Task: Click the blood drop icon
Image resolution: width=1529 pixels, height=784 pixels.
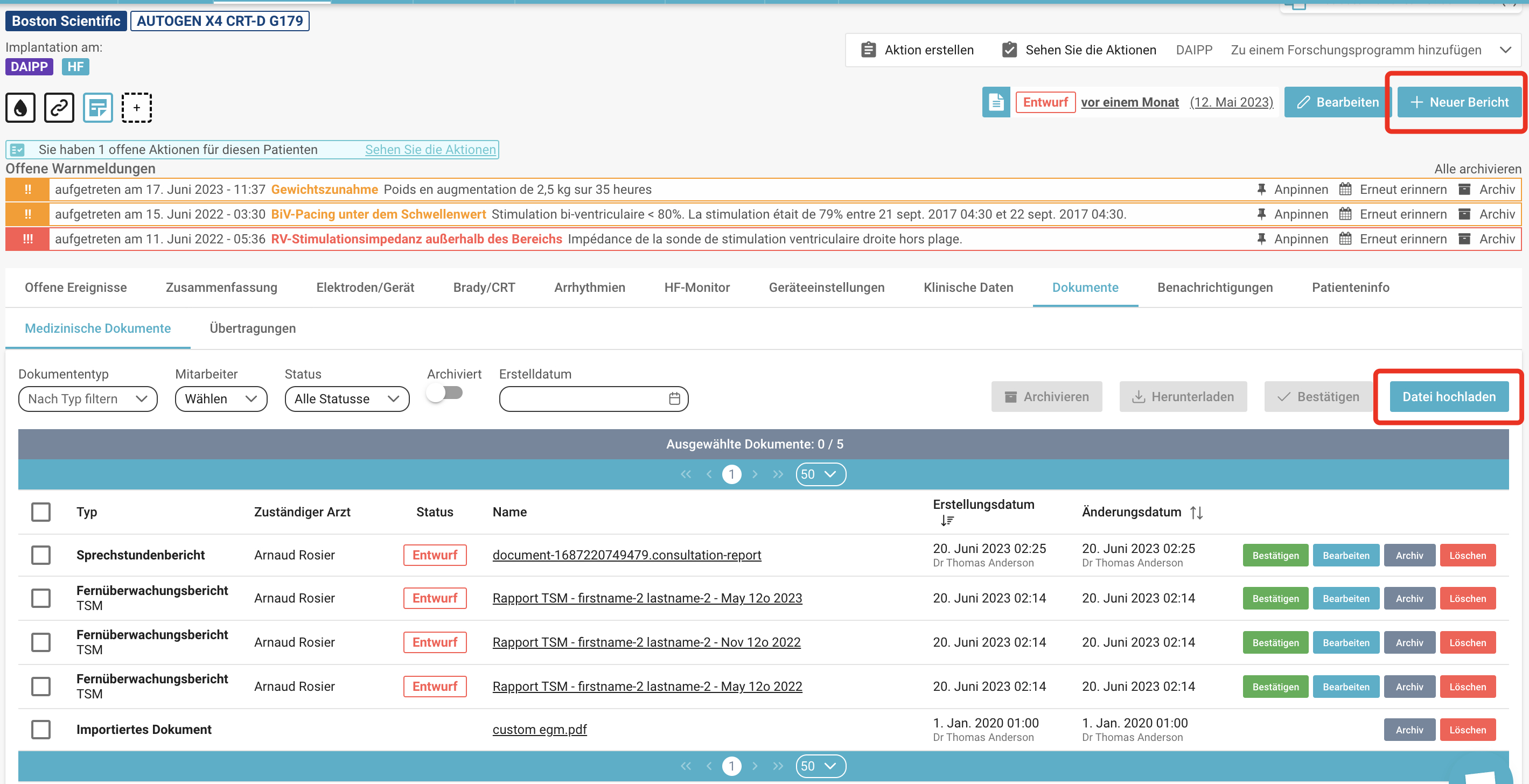Action: pos(21,107)
